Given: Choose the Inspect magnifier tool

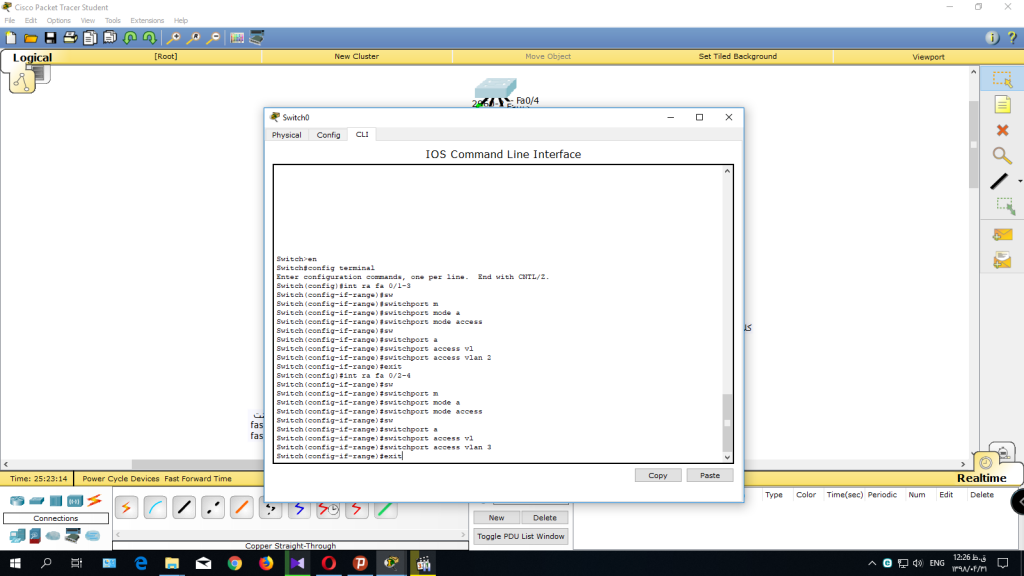Looking at the screenshot, I should (1002, 155).
